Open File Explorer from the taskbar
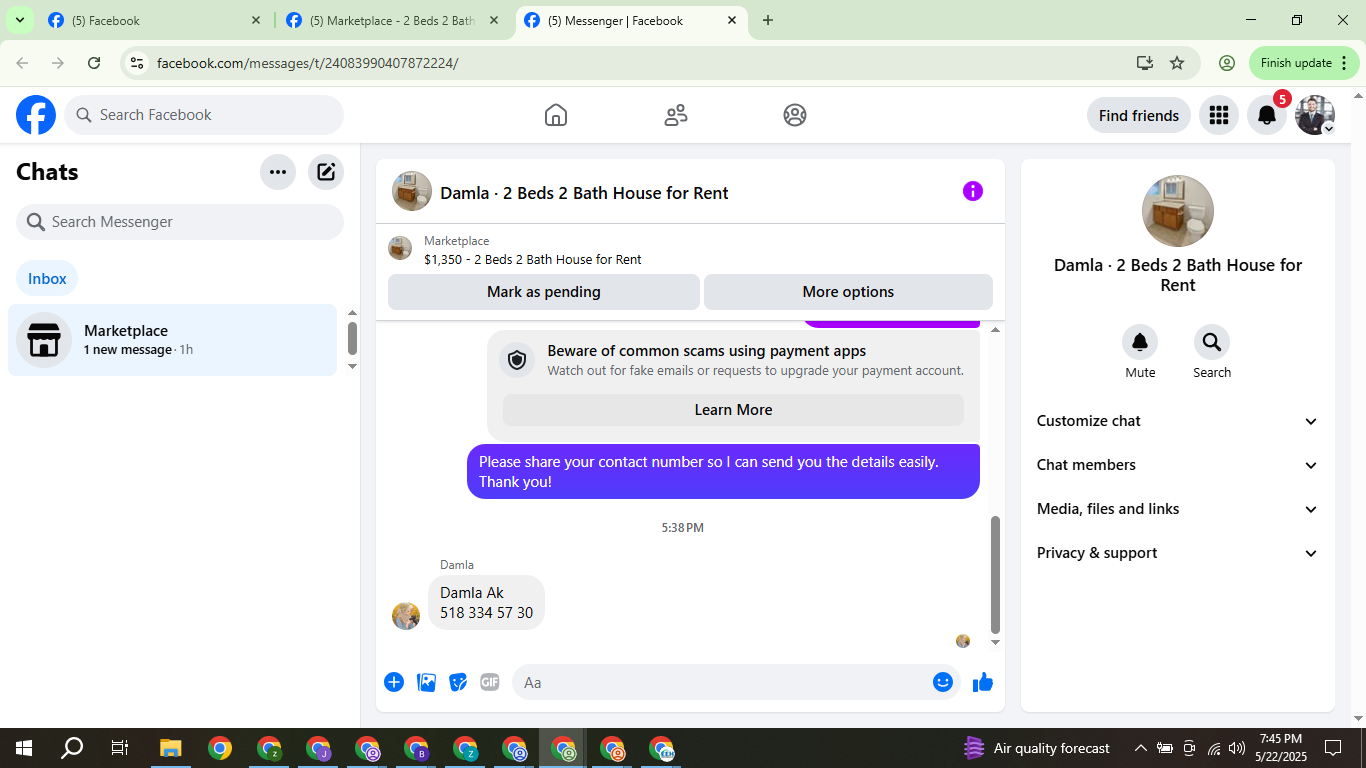The image size is (1366, 768). [x=171, y=748]
